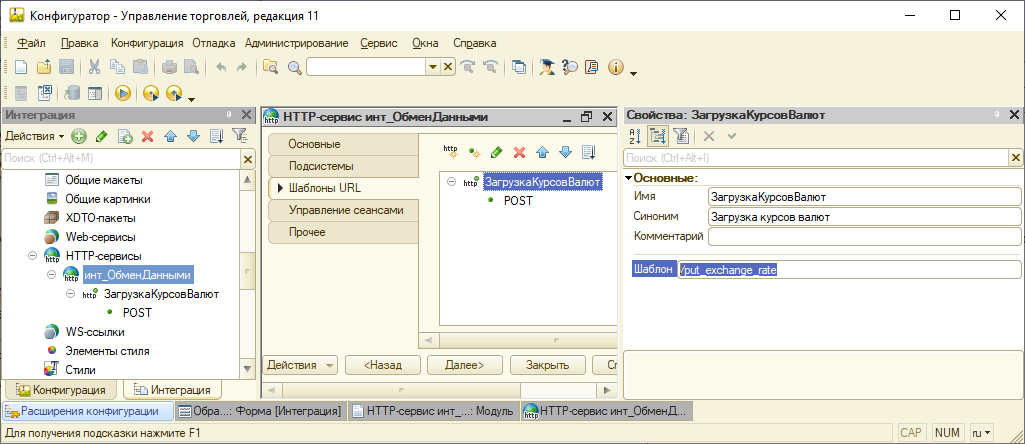Image resolution: width=1025 pixels, height=444 pixels.
Task: Toggle important-properties-only filter icon in Свойства
Action: tap(681, 136)
